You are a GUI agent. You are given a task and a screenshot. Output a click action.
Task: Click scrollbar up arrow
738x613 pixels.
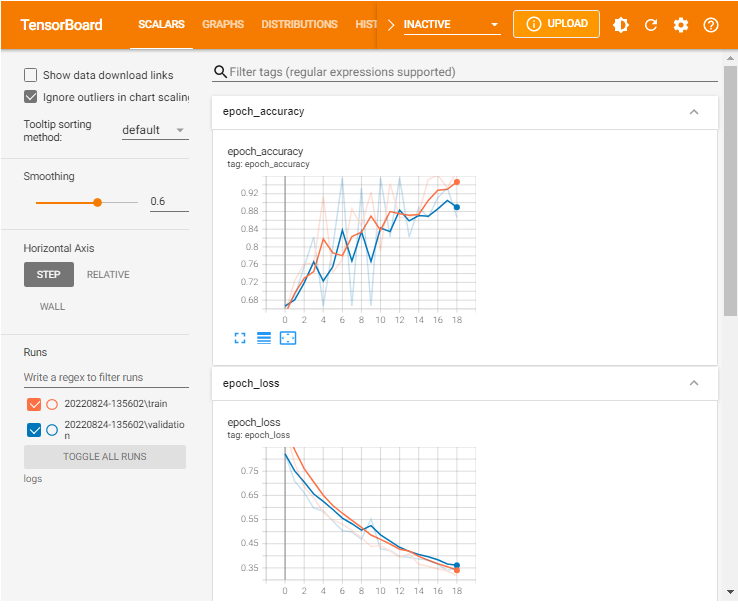pyautogui.click(x=730, y=58)
